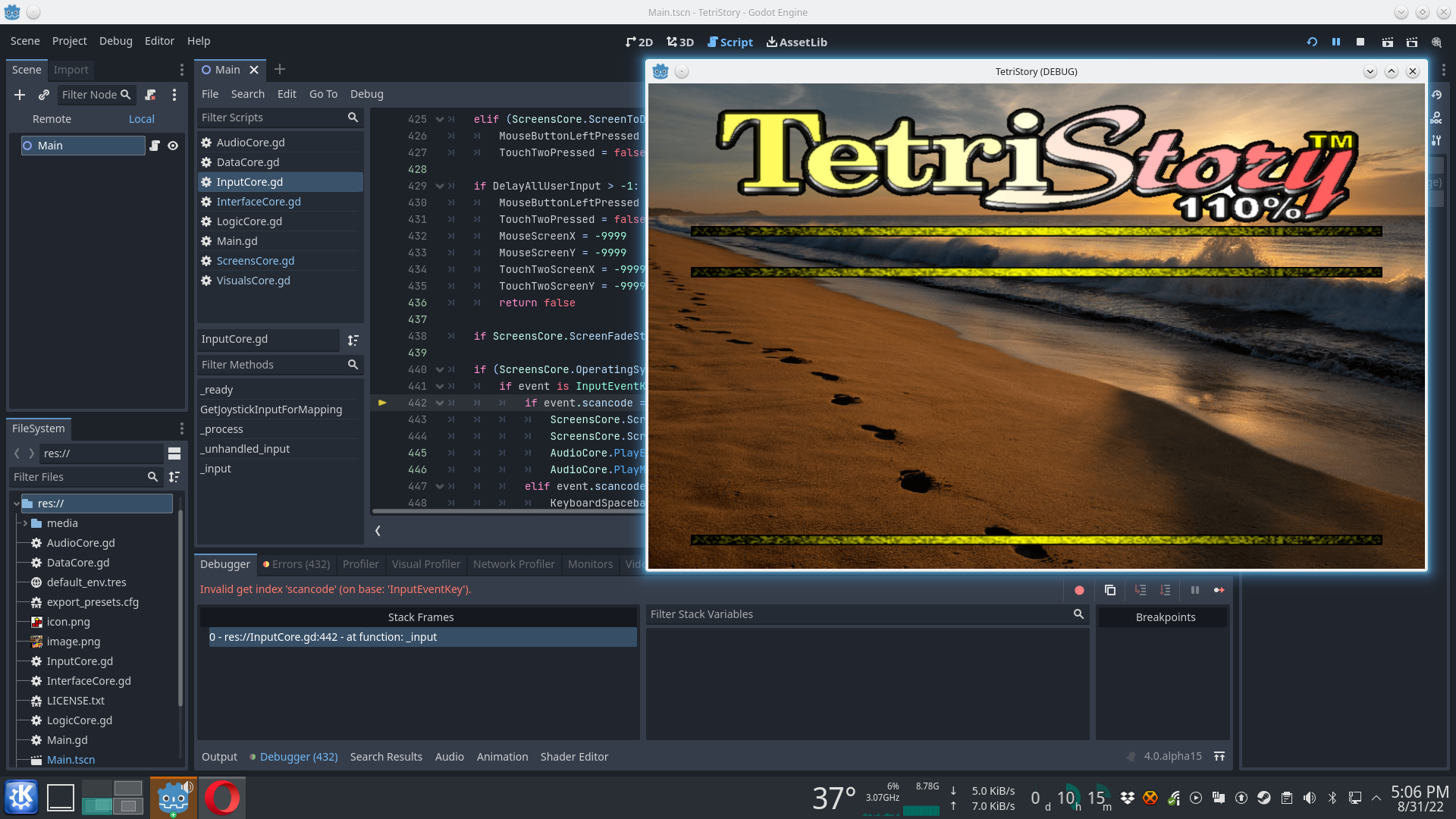
Task: Sort files icon beside Filter Files
Action: tap(174, 477)
